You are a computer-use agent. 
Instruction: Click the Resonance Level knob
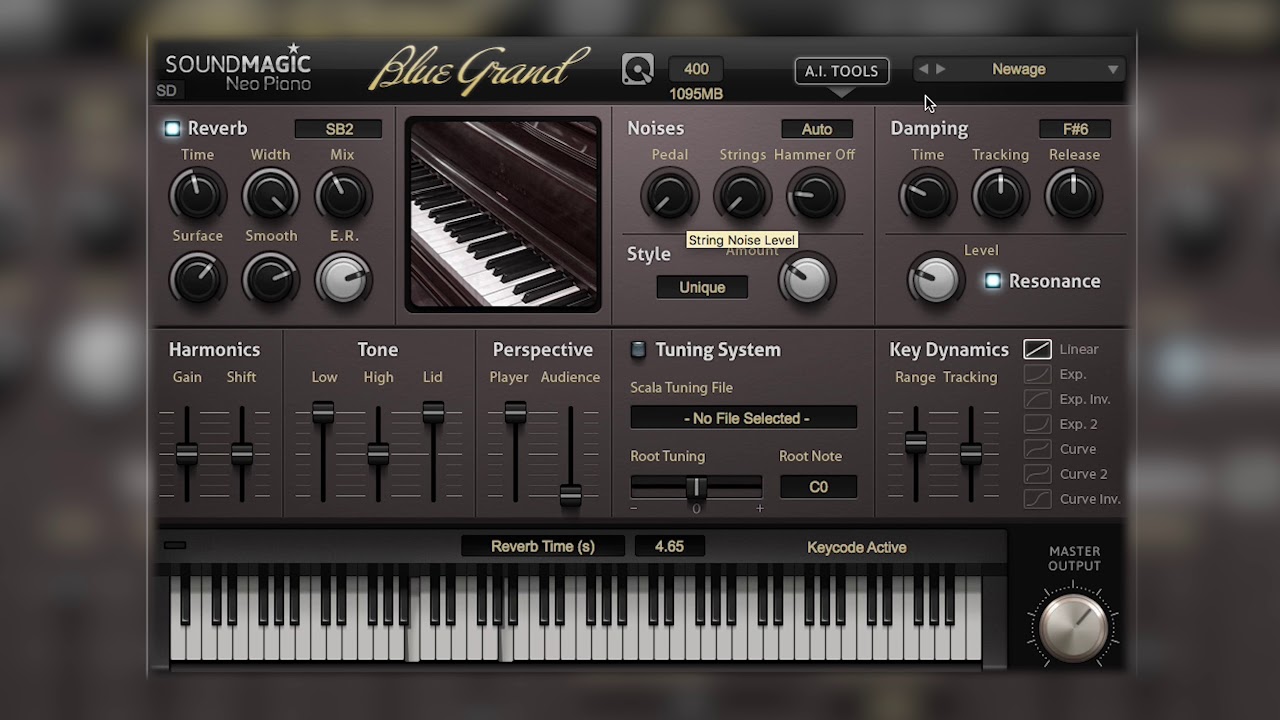[935, 279]
